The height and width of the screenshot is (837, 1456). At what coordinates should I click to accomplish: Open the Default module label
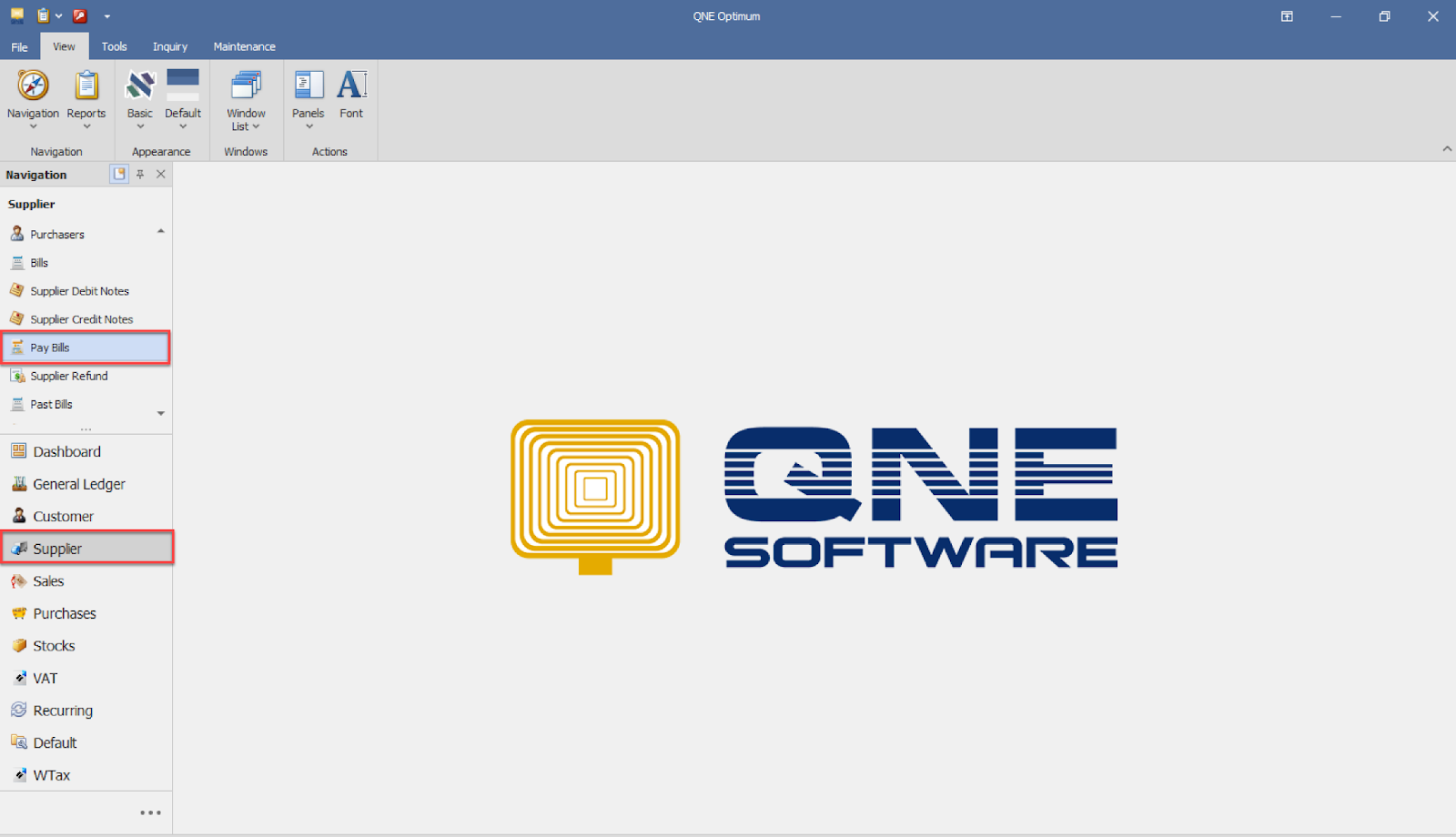click(55, 742)
